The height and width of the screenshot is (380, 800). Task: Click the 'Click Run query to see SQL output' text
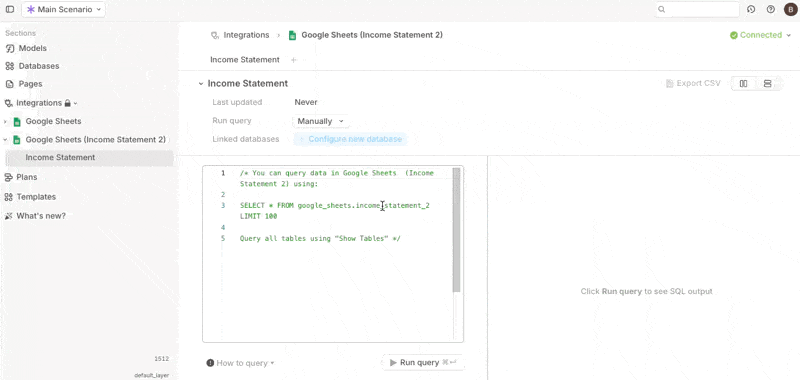[x=646, y=292]
